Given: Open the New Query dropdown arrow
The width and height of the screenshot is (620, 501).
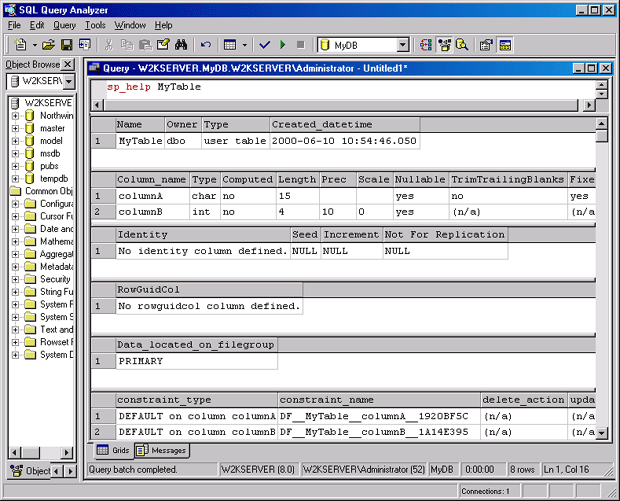Looking at the screenshot, I should 35,45.
